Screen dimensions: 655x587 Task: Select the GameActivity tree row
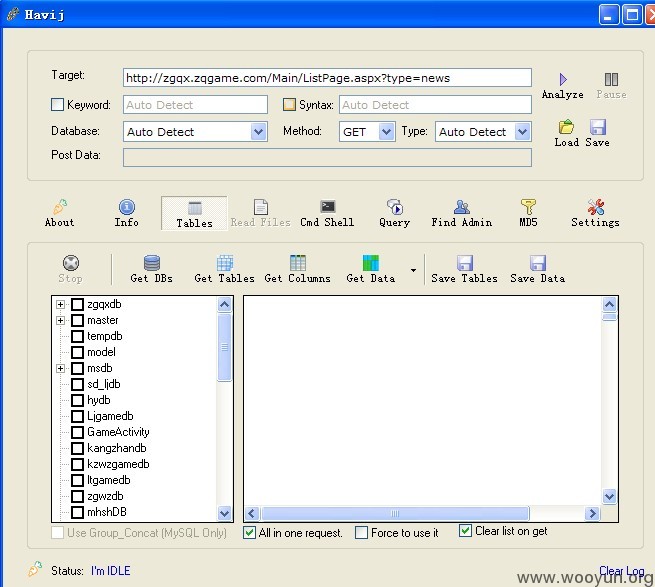coord(118,432)
